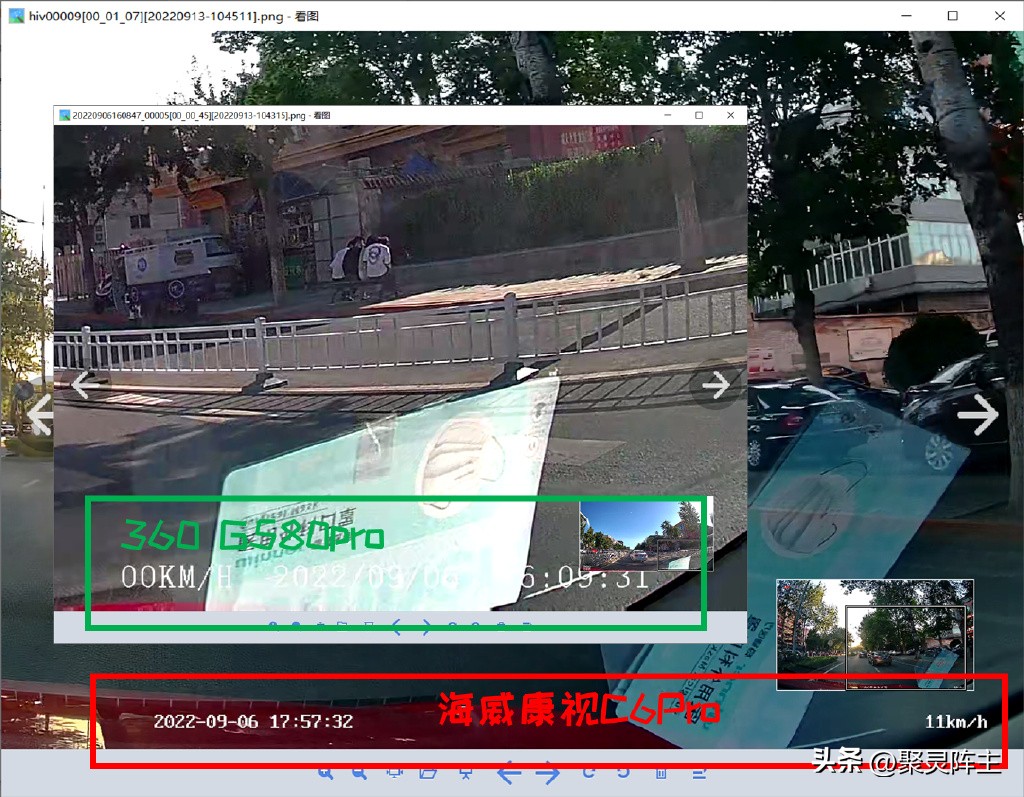Screen dimensions: 1024x797
Task: Go back an image with the inner viewer's left chevron
Action: click(81, 385)
